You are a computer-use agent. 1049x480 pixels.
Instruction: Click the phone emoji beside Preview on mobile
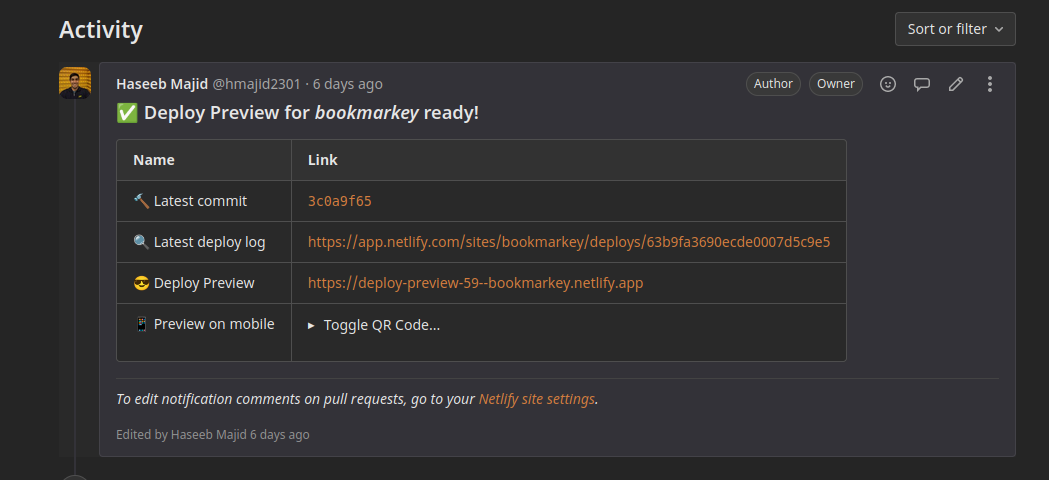141,324
